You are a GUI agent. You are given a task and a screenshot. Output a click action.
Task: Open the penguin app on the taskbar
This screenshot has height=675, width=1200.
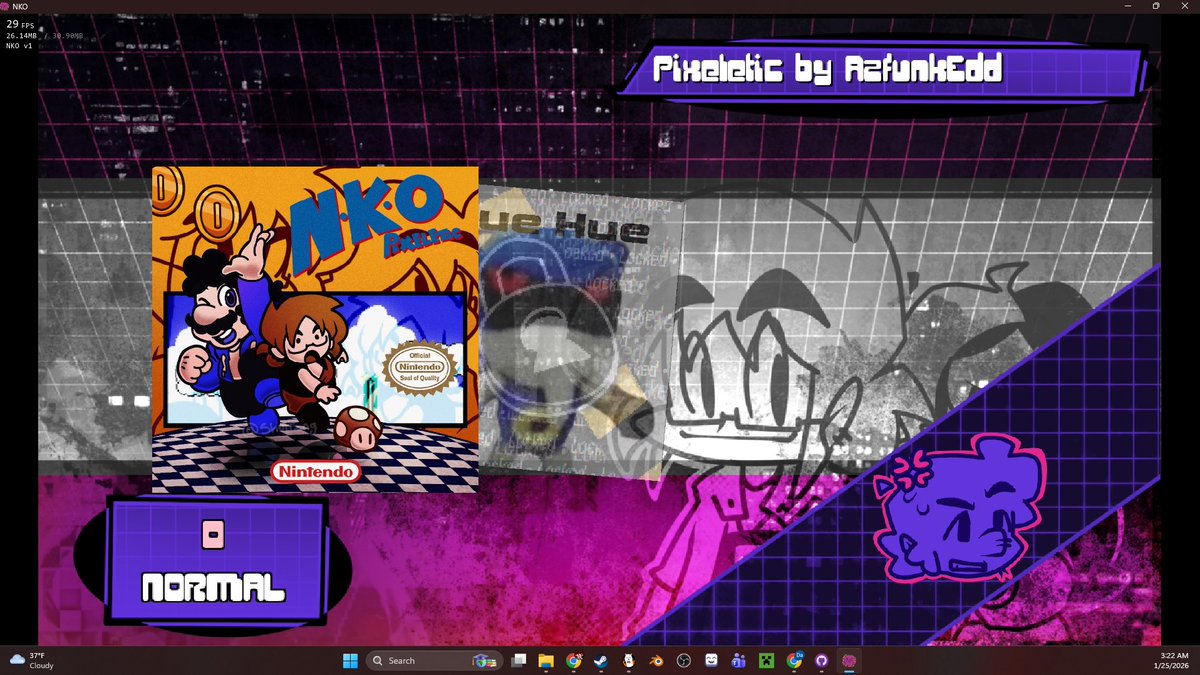tap(629, 661)
